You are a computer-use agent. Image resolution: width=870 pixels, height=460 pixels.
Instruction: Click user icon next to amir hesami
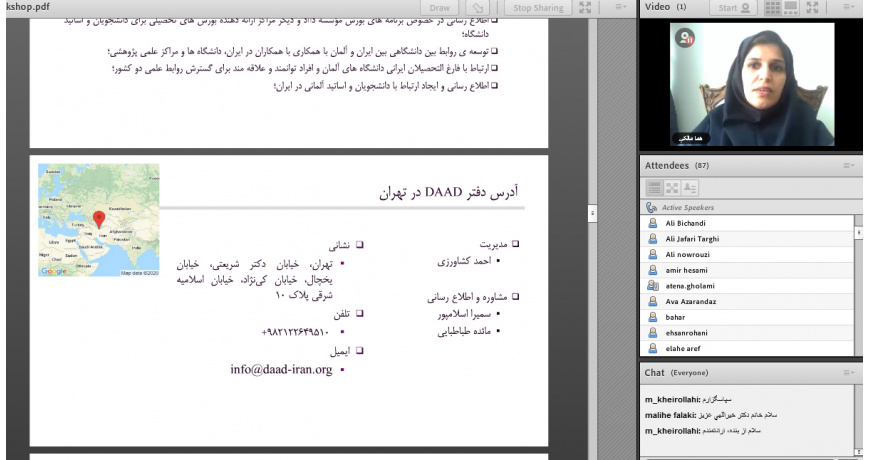652,270
